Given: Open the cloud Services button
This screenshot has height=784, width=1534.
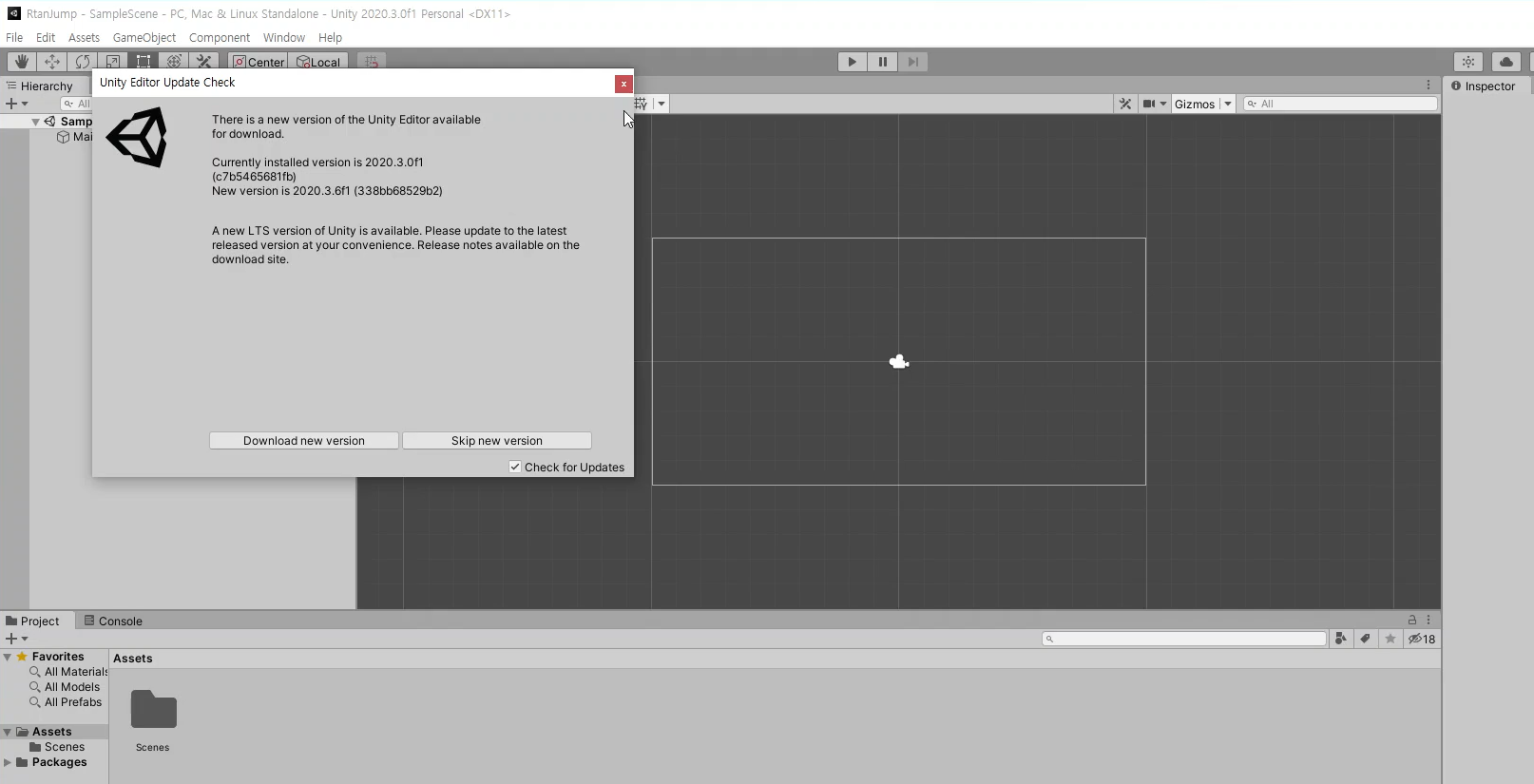Looking at the screenshot, I should click(x=1506, y=62).
